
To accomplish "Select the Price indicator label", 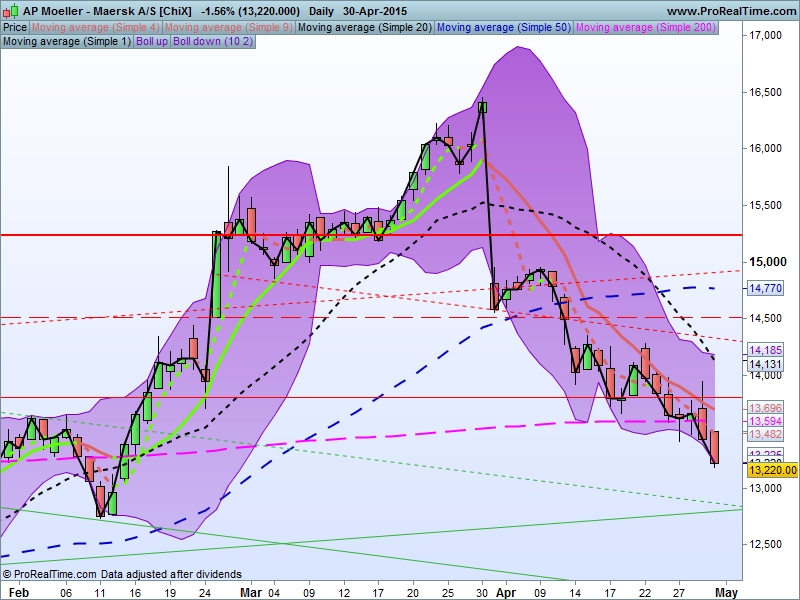I will click(x=15, y=28).
